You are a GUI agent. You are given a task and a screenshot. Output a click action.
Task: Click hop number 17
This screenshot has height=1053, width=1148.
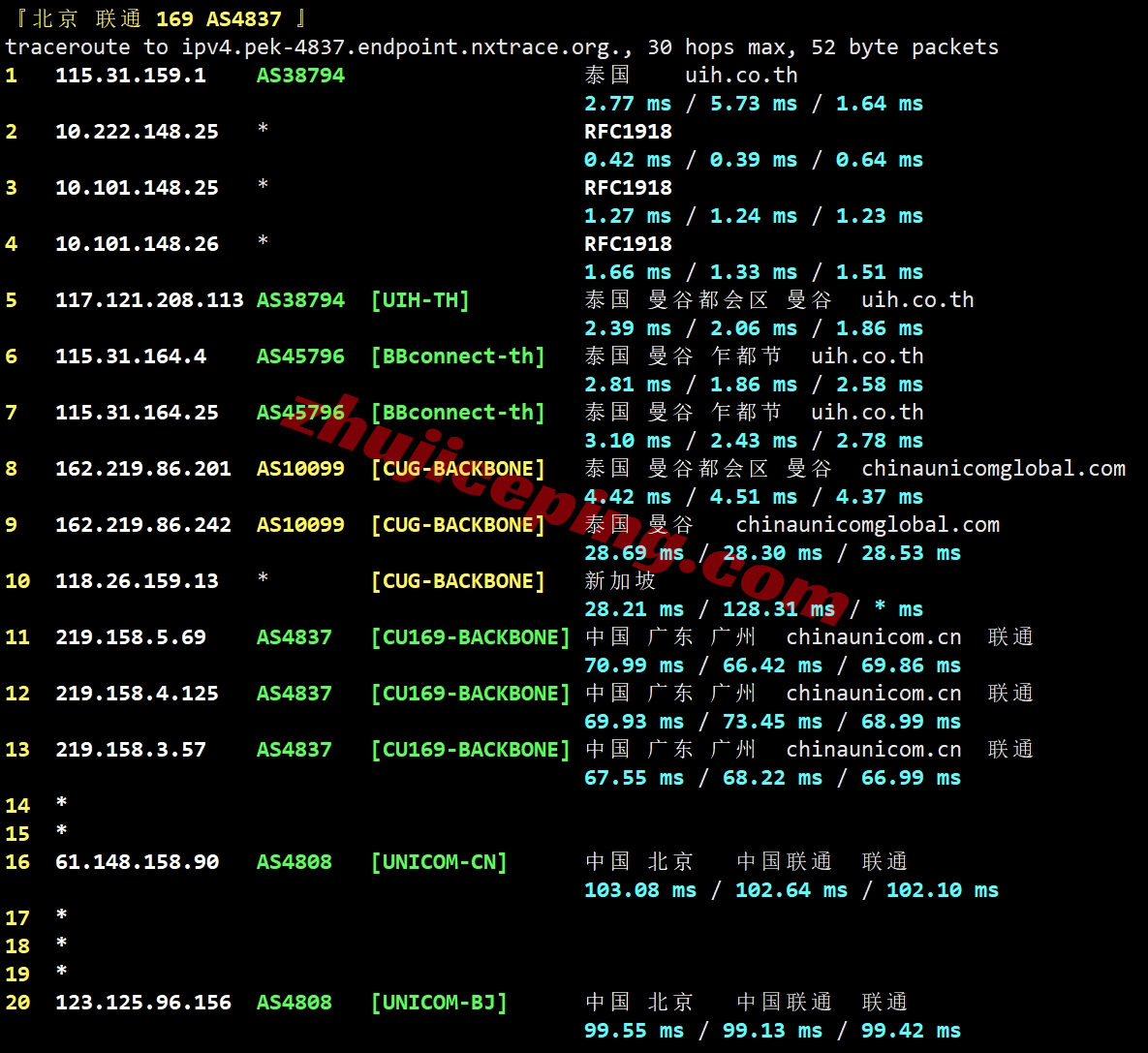pyautogui.click(x=17, y=918)
